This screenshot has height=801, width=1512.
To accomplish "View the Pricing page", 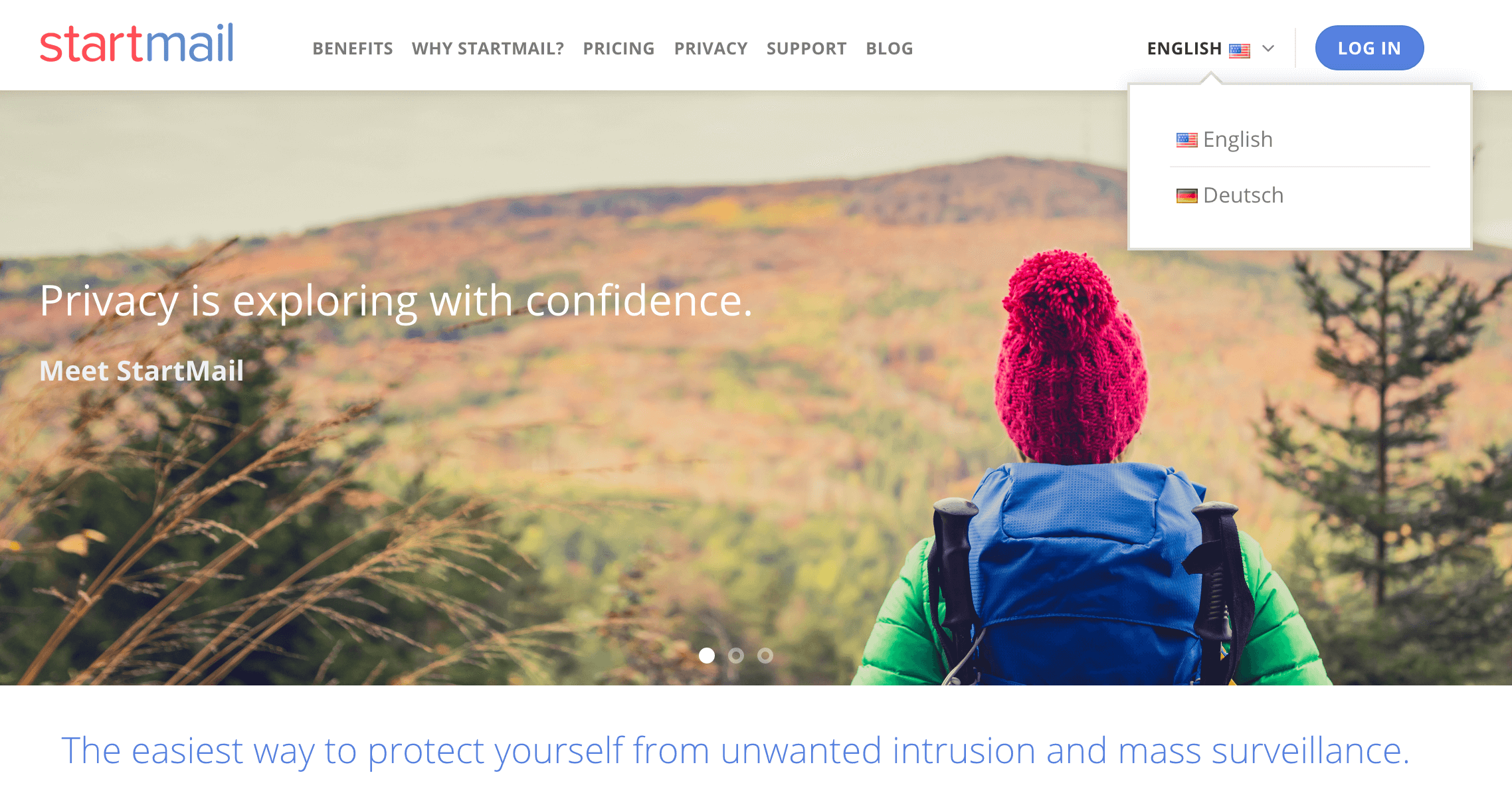I will (x=619, y=48).
